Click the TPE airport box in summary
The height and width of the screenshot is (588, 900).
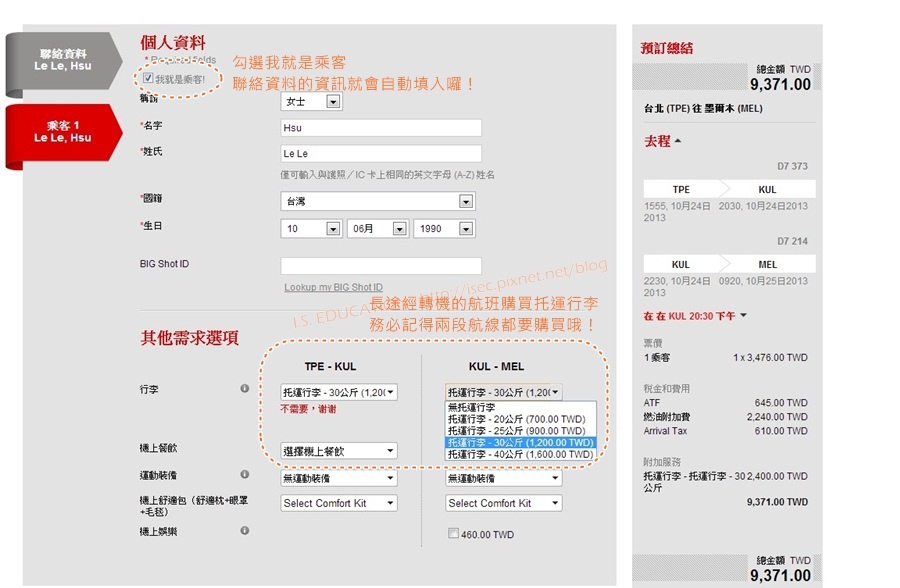click(x=681, y=189)
